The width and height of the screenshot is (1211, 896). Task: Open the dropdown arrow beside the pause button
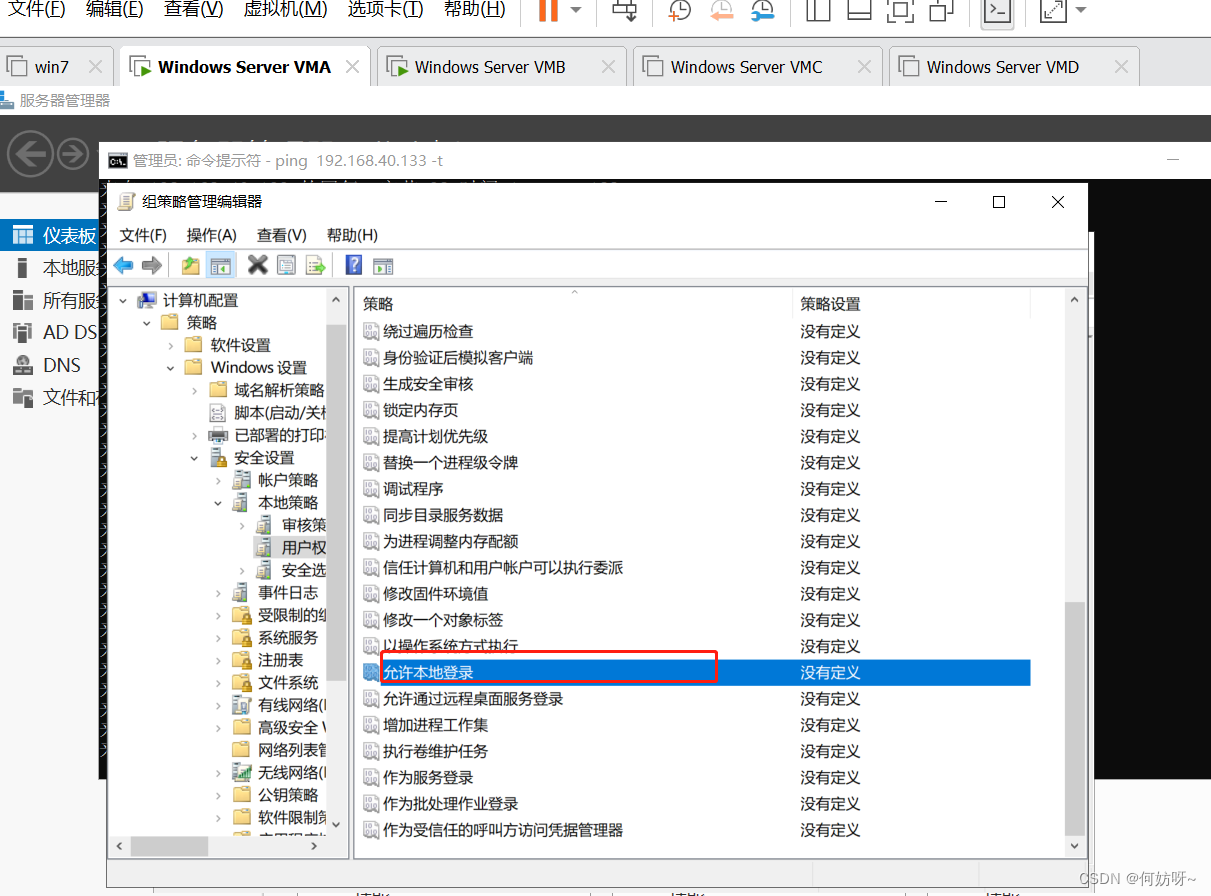(x=576, y=10)
